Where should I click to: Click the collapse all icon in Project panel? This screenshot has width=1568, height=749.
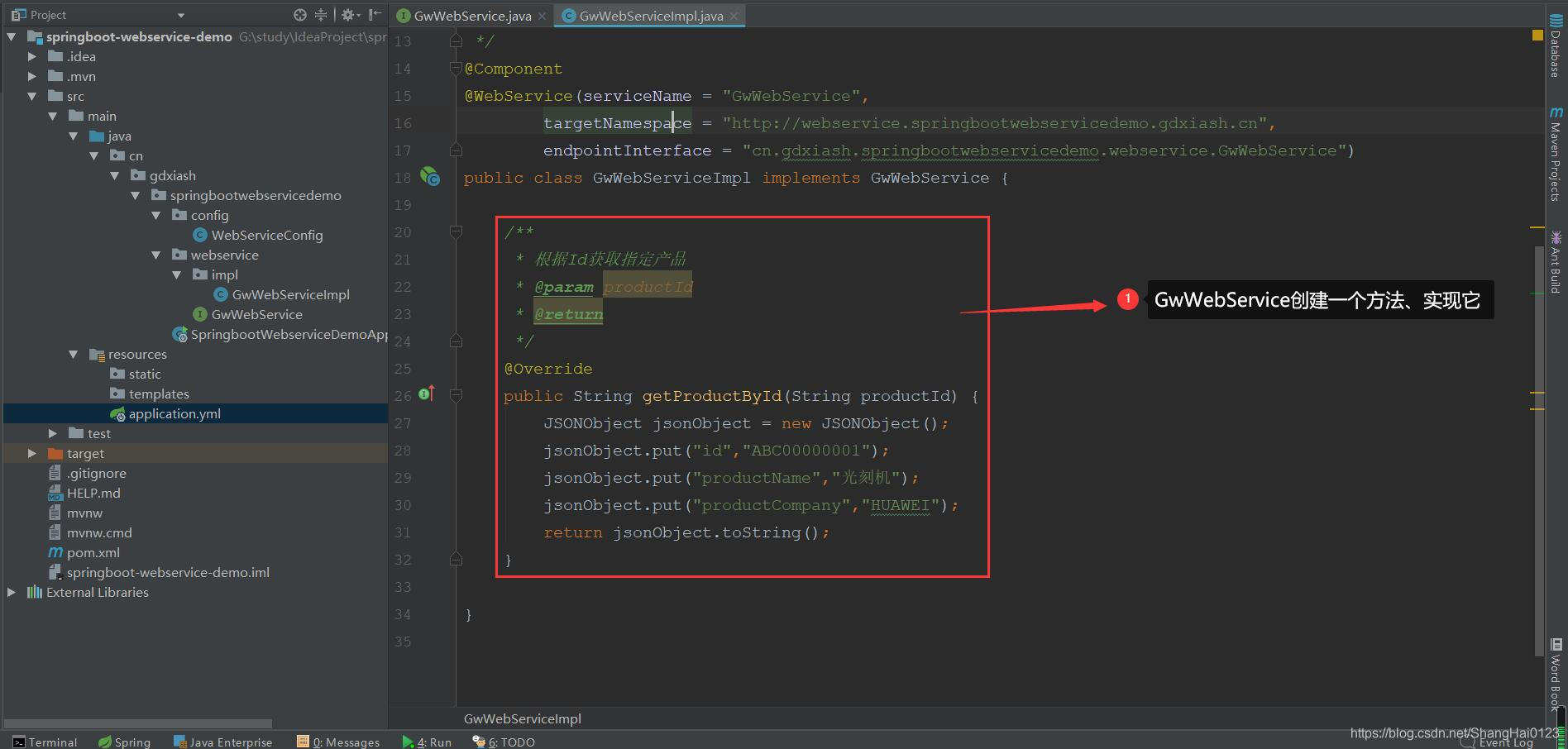coord(321,15)
